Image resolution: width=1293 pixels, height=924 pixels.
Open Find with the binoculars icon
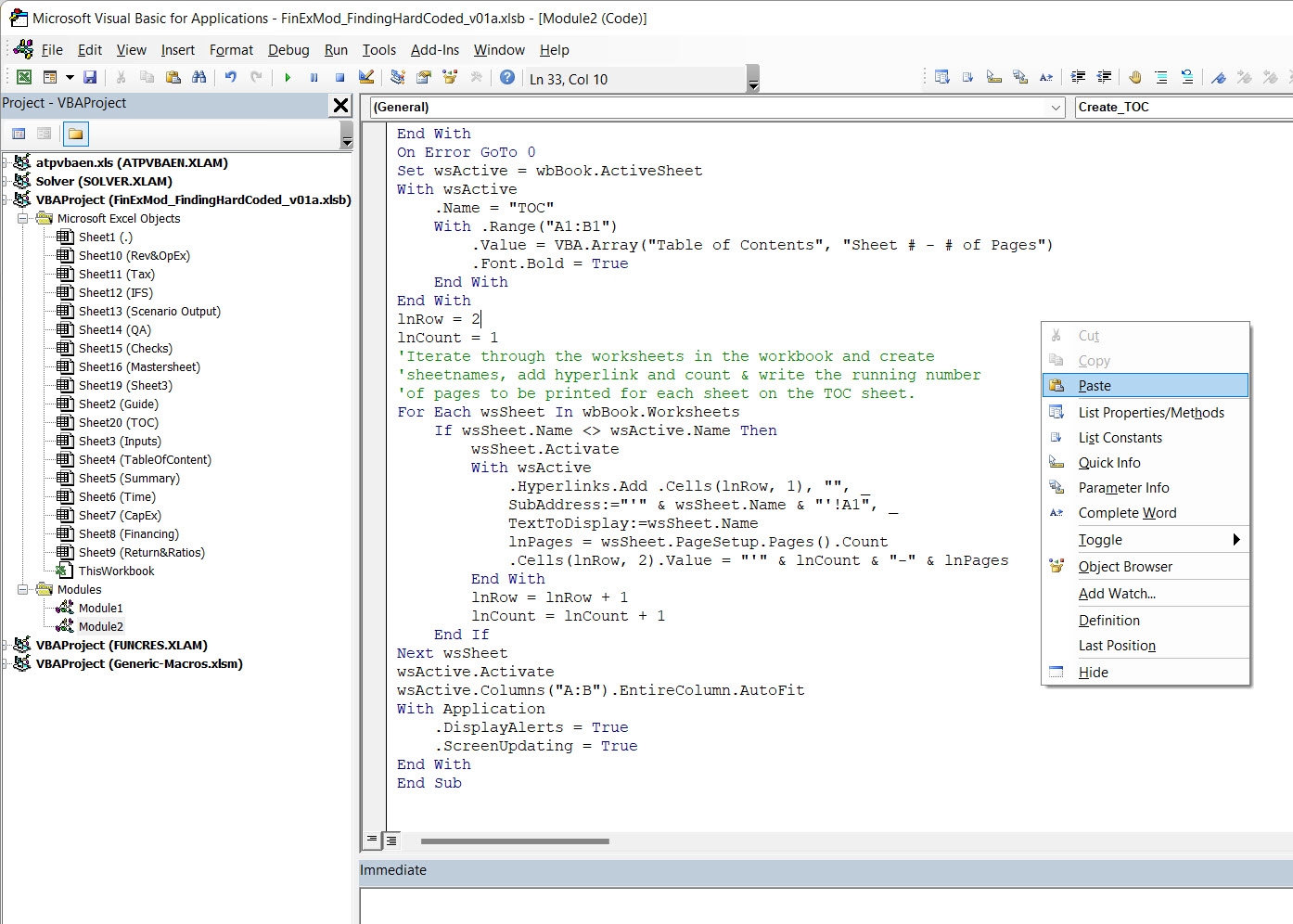click(199, 78)
